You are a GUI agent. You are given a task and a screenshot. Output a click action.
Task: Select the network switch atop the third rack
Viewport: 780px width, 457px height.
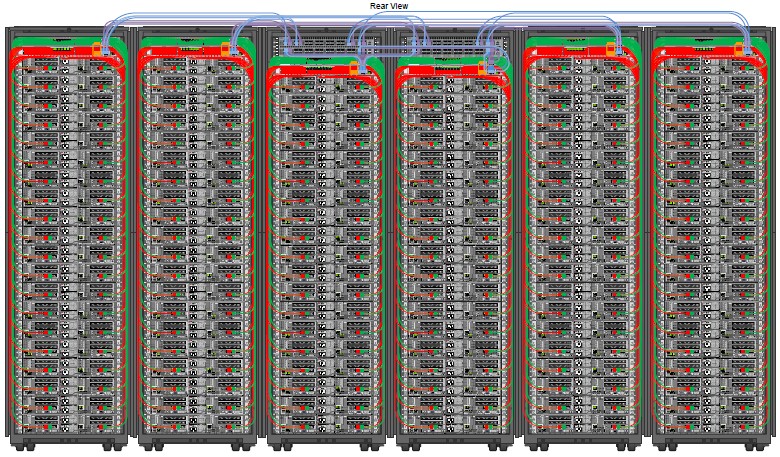[328, 45]
